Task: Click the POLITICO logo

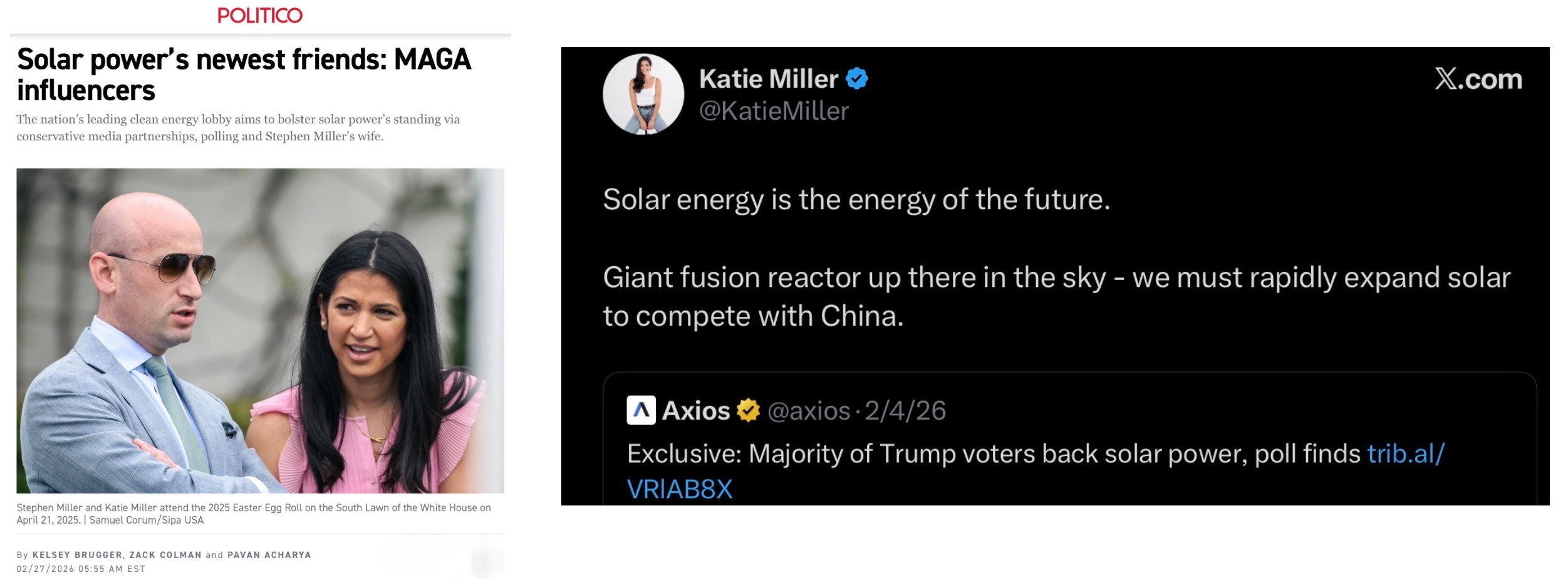Action: tap(259, 16)
